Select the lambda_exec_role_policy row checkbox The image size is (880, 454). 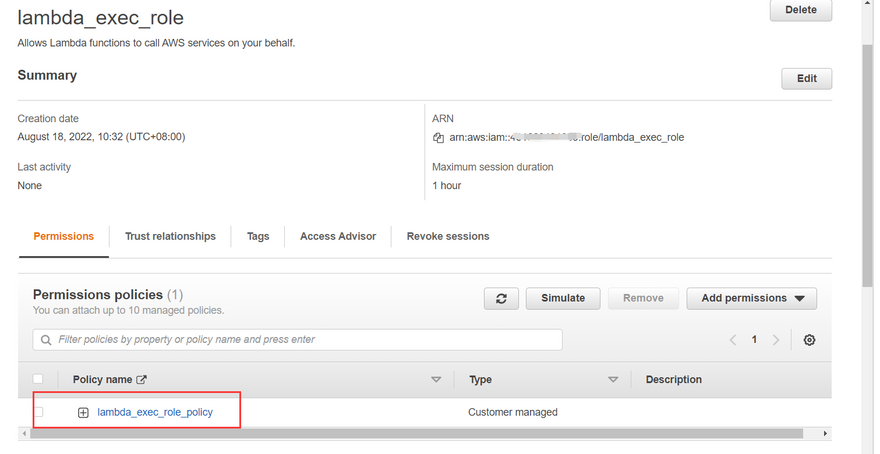point(38,412)
